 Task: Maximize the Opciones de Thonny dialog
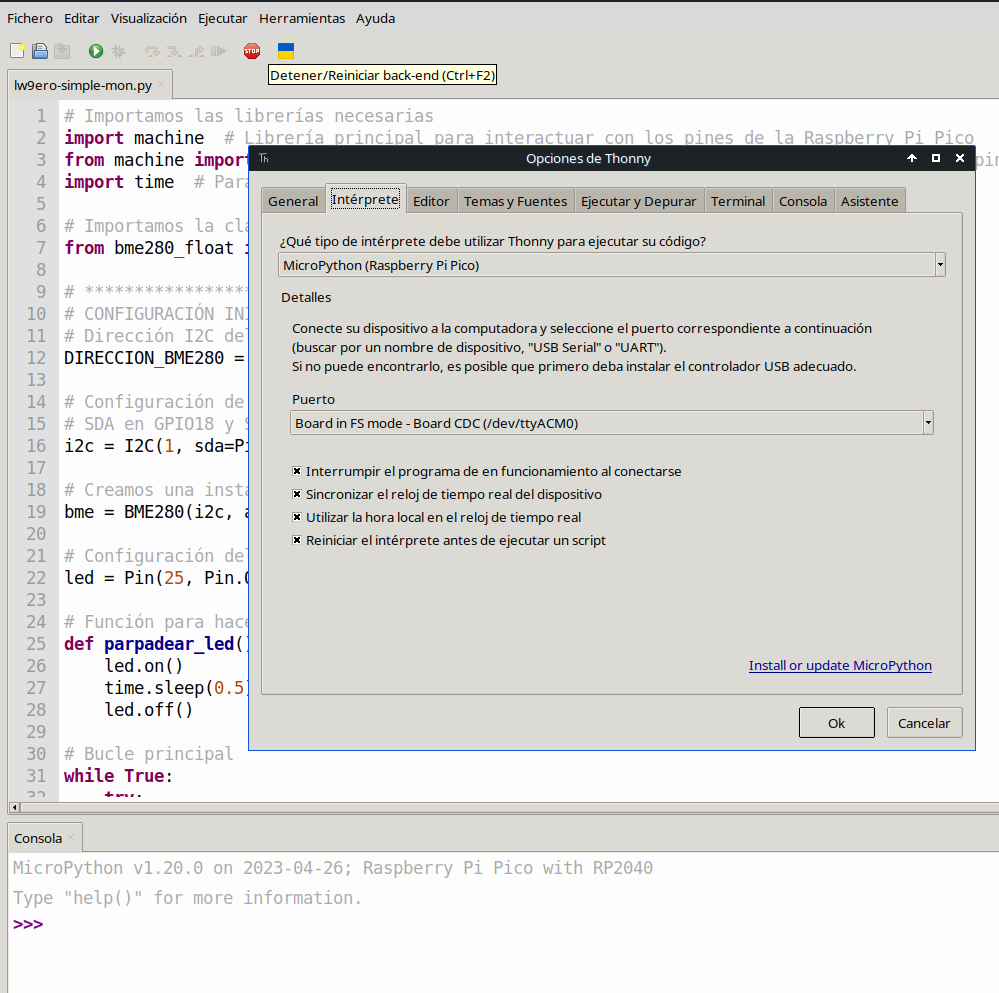click(x=936, y=158)
